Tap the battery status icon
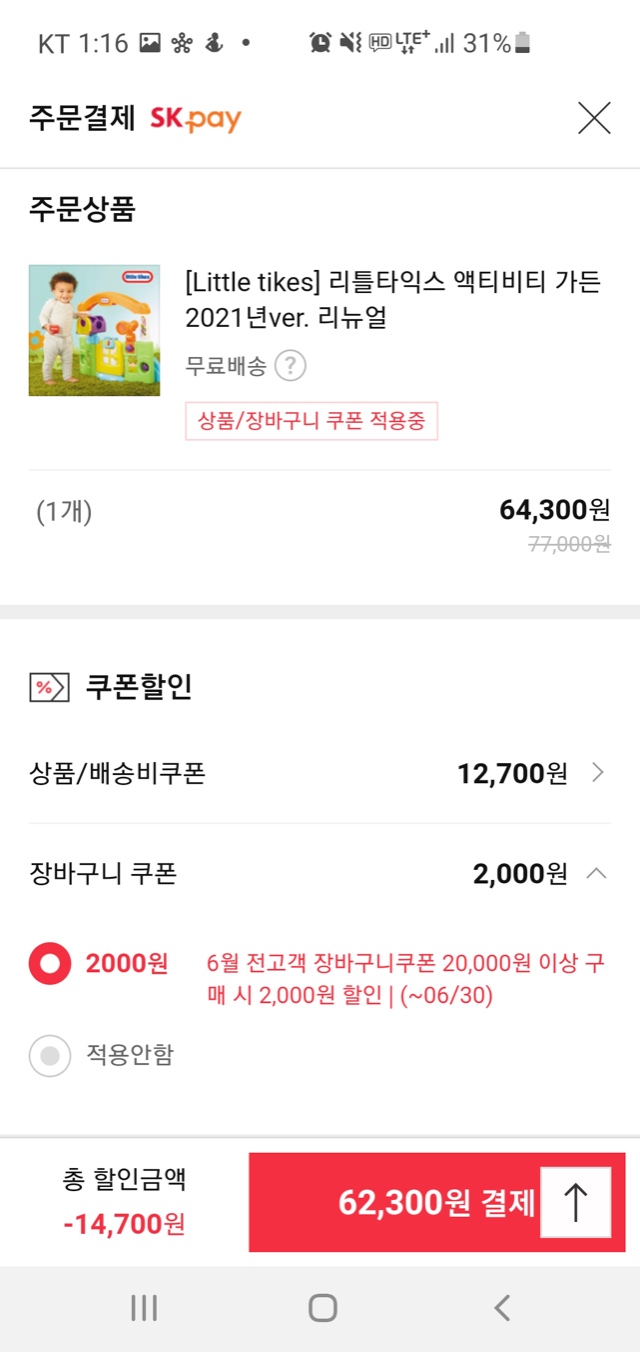This screenshot has height=1352, width=640. click(x=523, y=43)
